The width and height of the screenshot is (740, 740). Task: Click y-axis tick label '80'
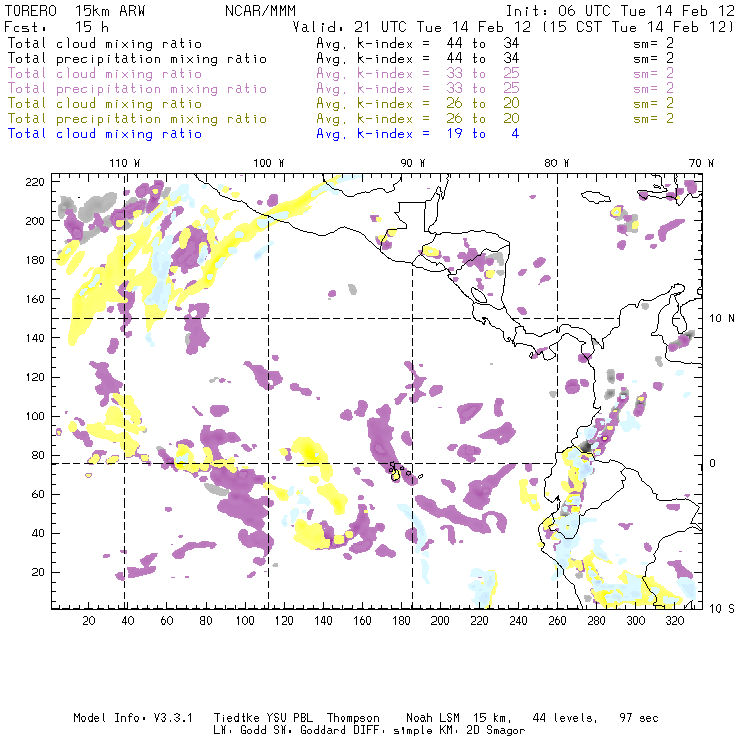point(38,455)
